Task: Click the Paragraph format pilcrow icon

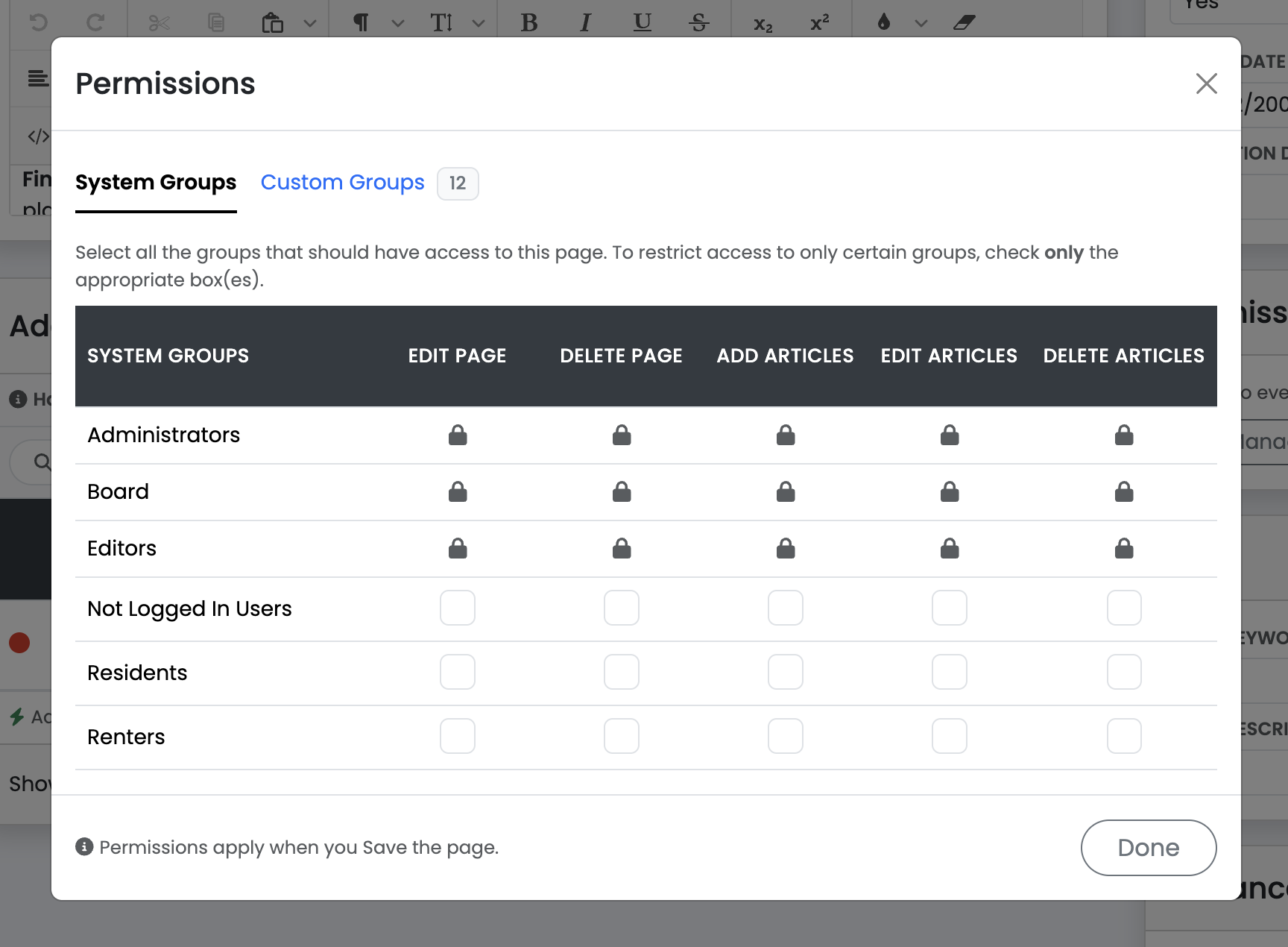Action: [361, 22]
